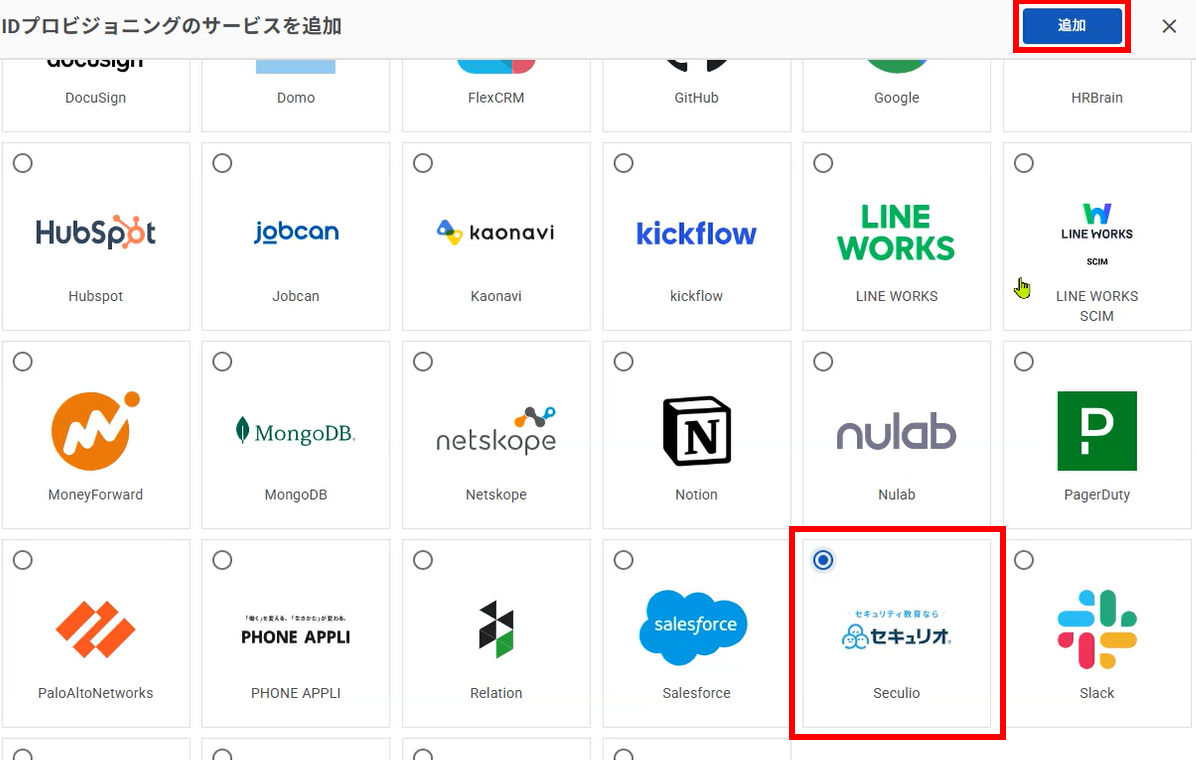Click the orange MoneyForward logo
This screenshot has height=760, width=1196.
pos(95,430)
